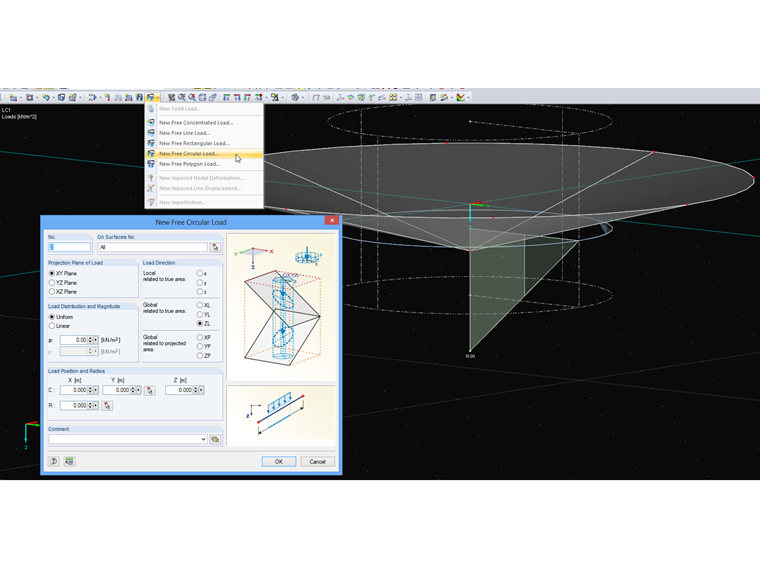Cancel the New Free Circular Load dialog
The height and width of the screenshot is (570, 760).
(317, 461)
